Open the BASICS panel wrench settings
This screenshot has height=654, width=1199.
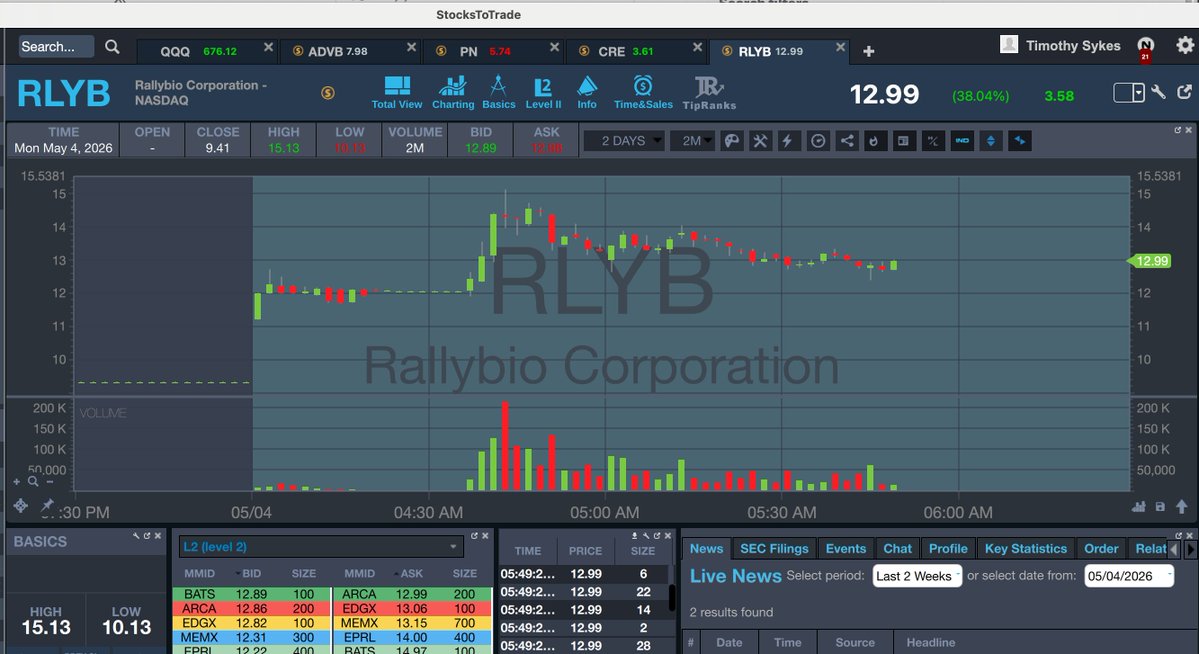click(x=136, y=535)
